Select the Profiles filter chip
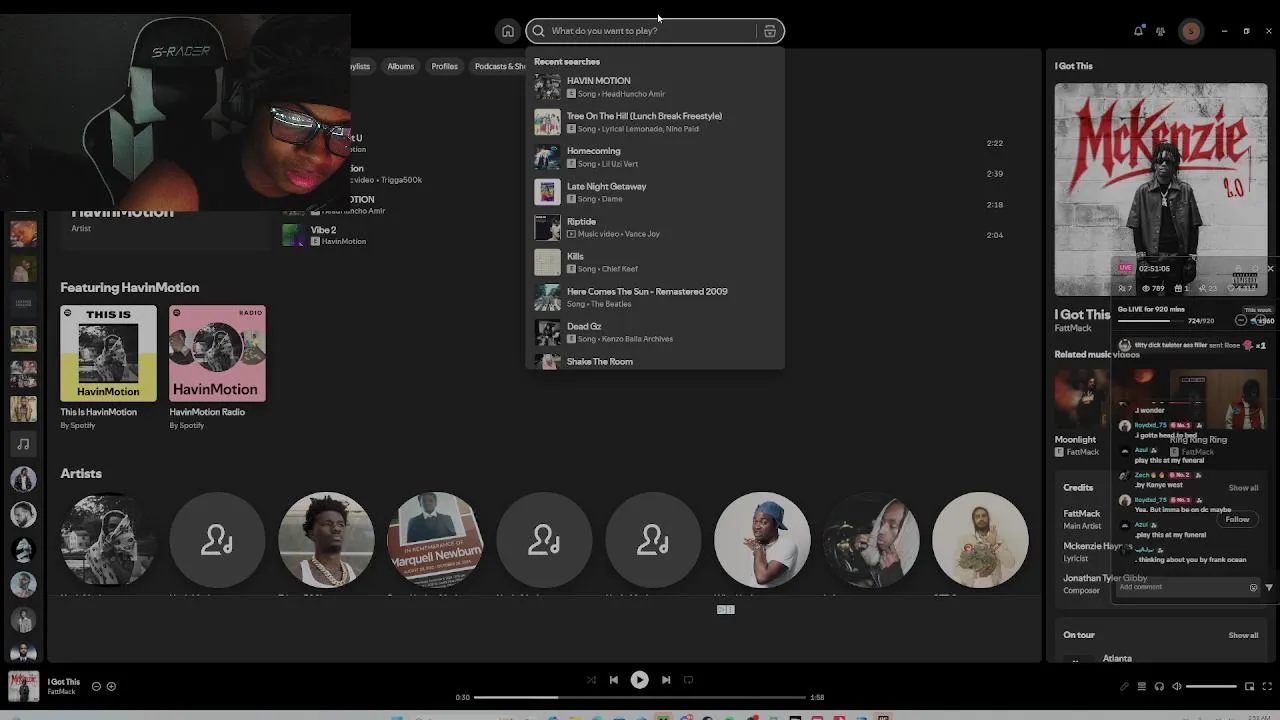This screenshot has height=720, width=1280. coord(445,66)
